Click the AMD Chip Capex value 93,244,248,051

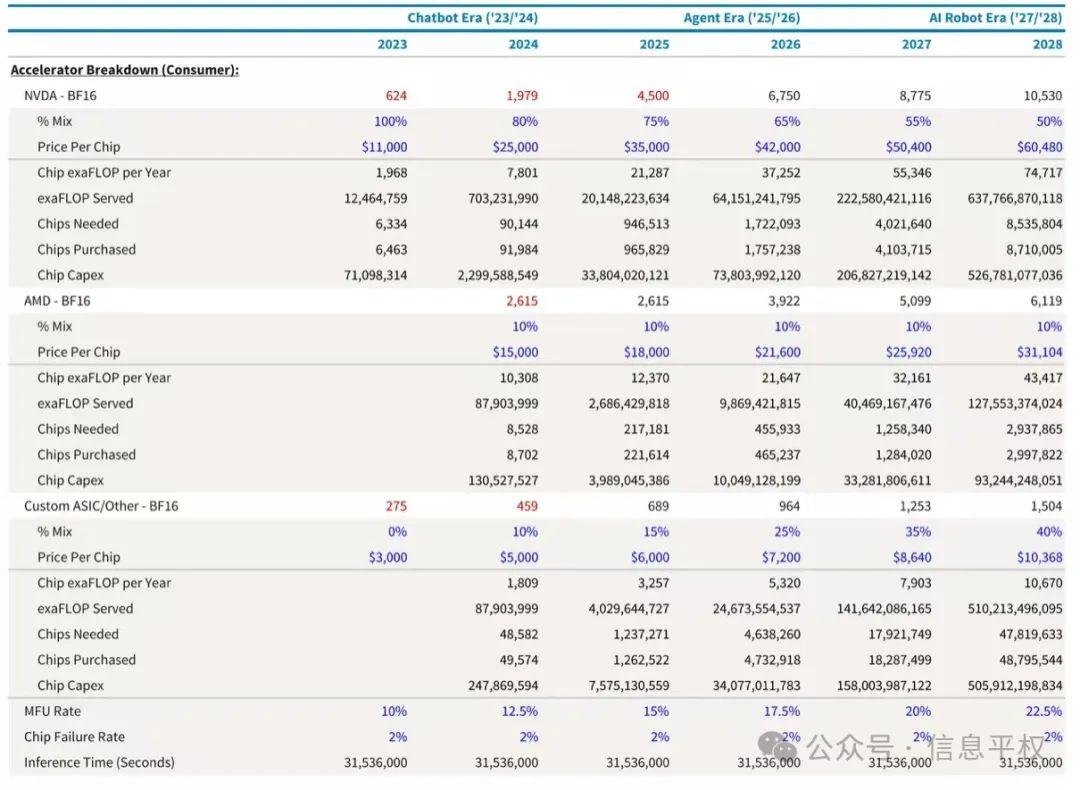click(1019, 481)
